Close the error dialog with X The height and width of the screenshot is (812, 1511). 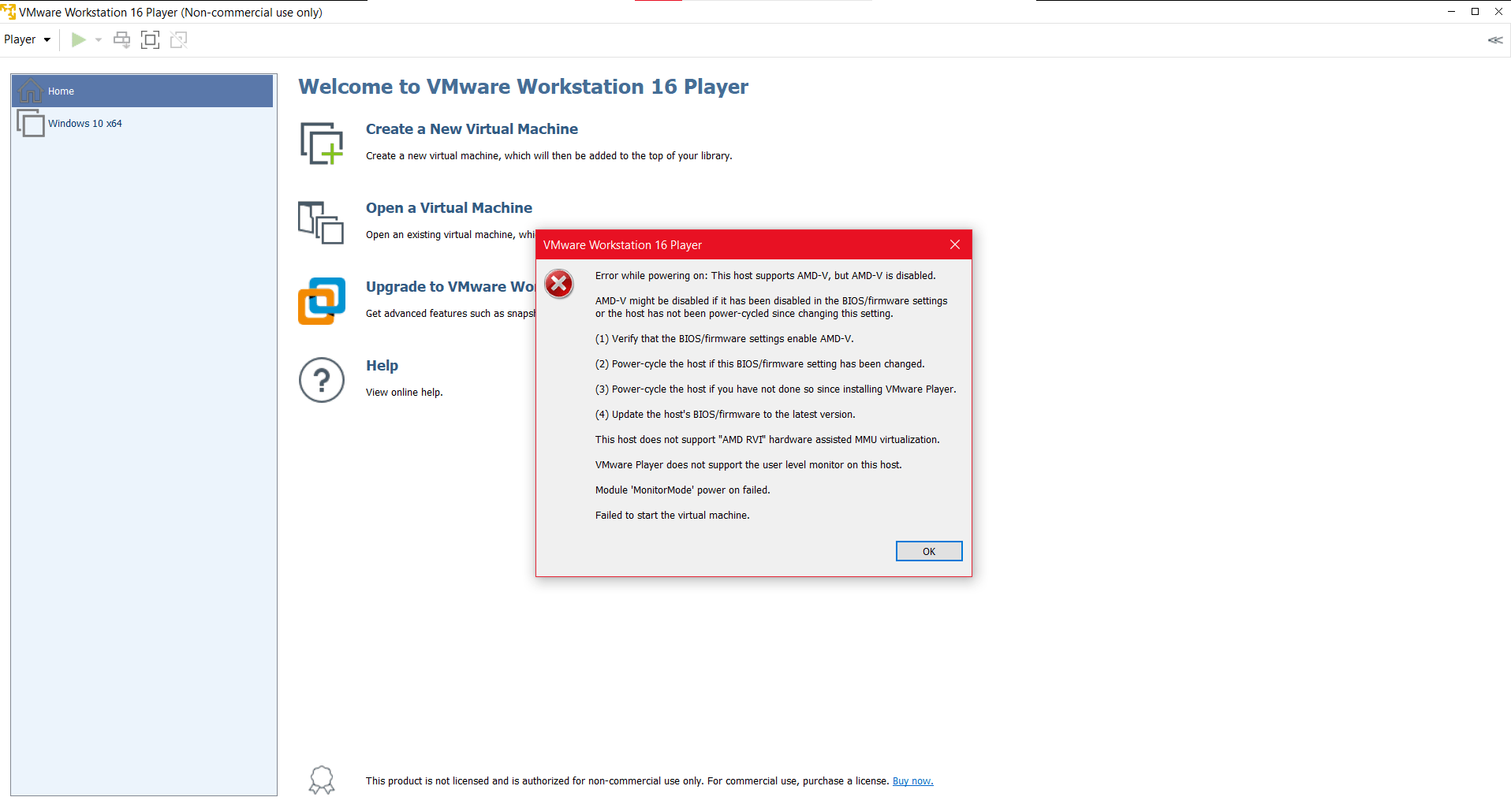click(955, 244)
